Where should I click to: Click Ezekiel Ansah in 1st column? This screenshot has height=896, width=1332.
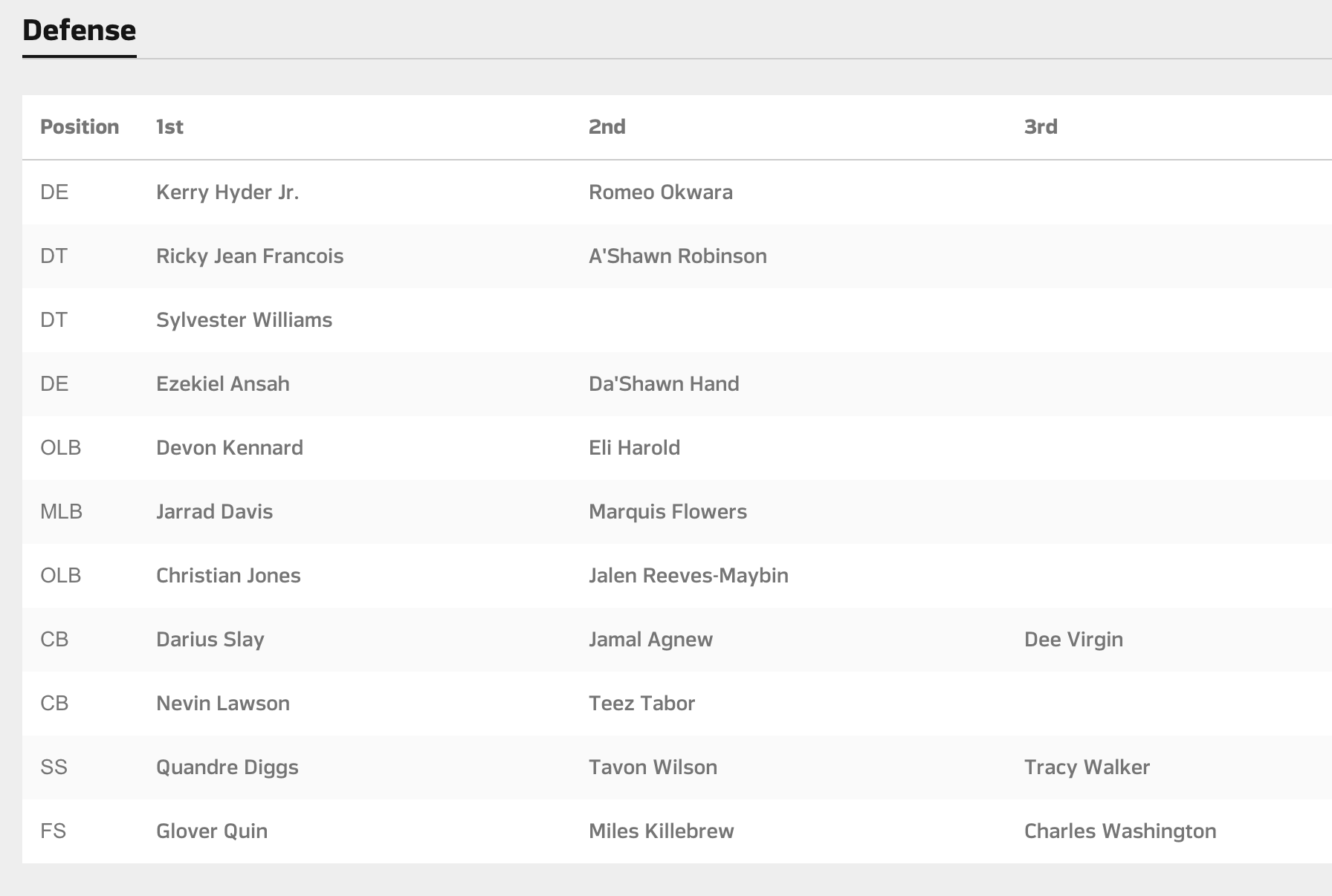[222, 384]
